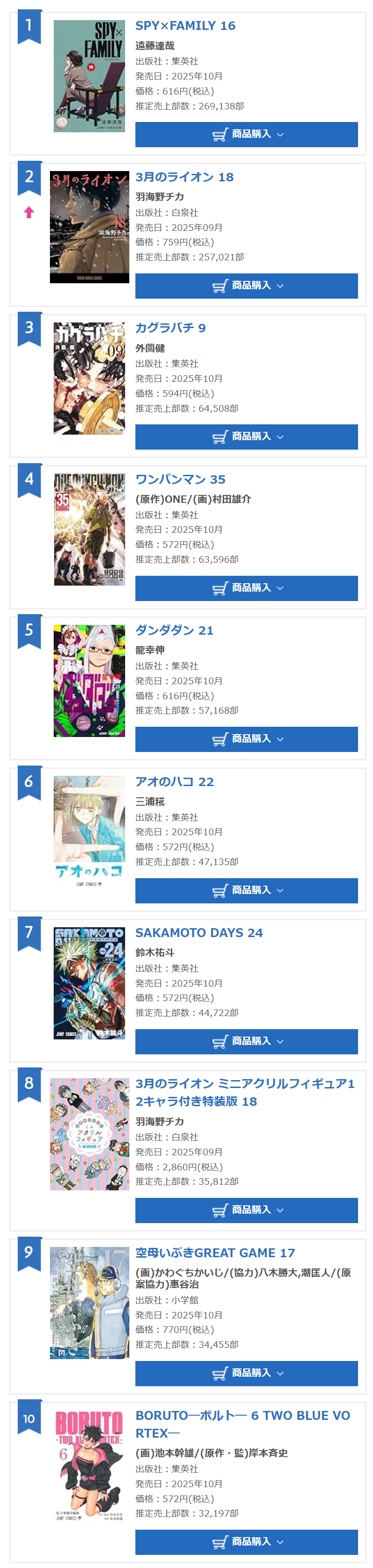Click the BORUTO volume 6 cover image
This screenshot has height=1568, width=373.
[90, 1465]
